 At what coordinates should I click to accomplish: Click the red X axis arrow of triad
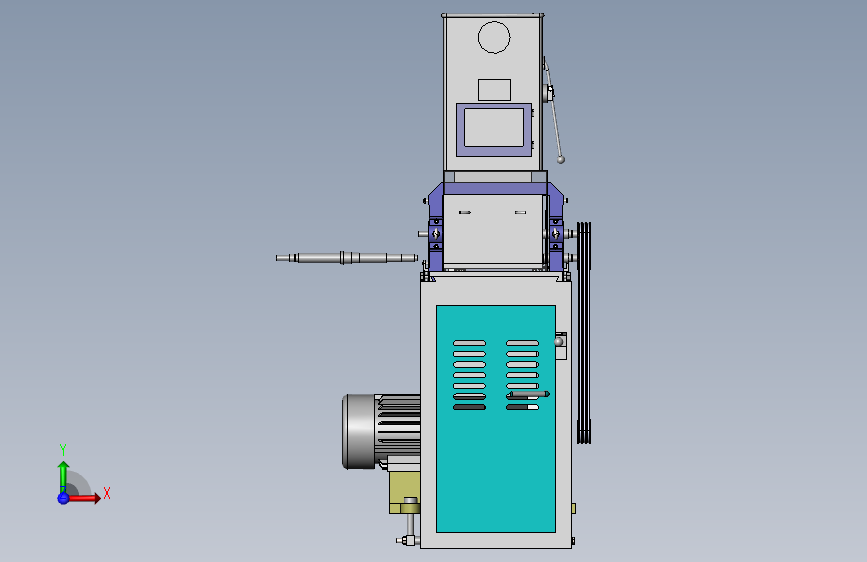pyautogui.click(x=84, y=498)
